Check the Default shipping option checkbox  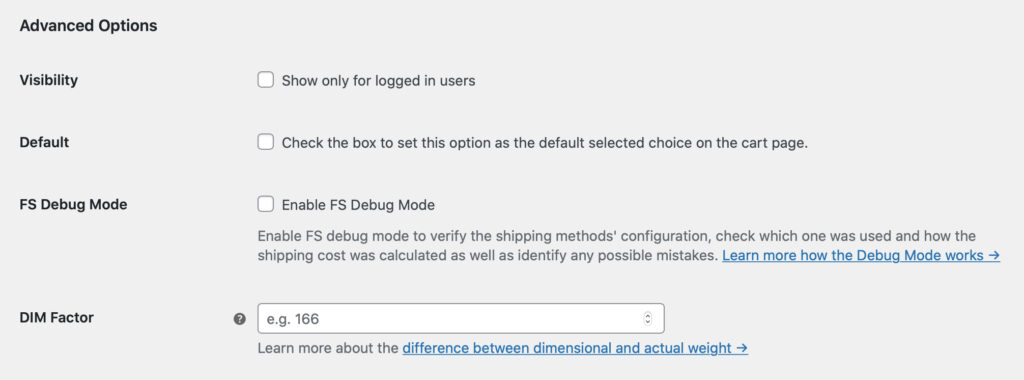click(x=265, y=142)
